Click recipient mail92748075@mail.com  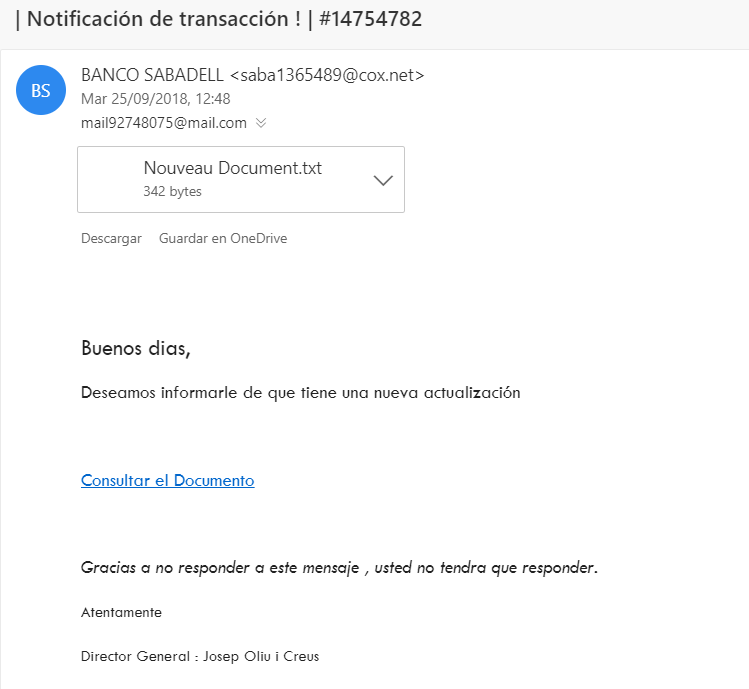[x=164, y=123]
